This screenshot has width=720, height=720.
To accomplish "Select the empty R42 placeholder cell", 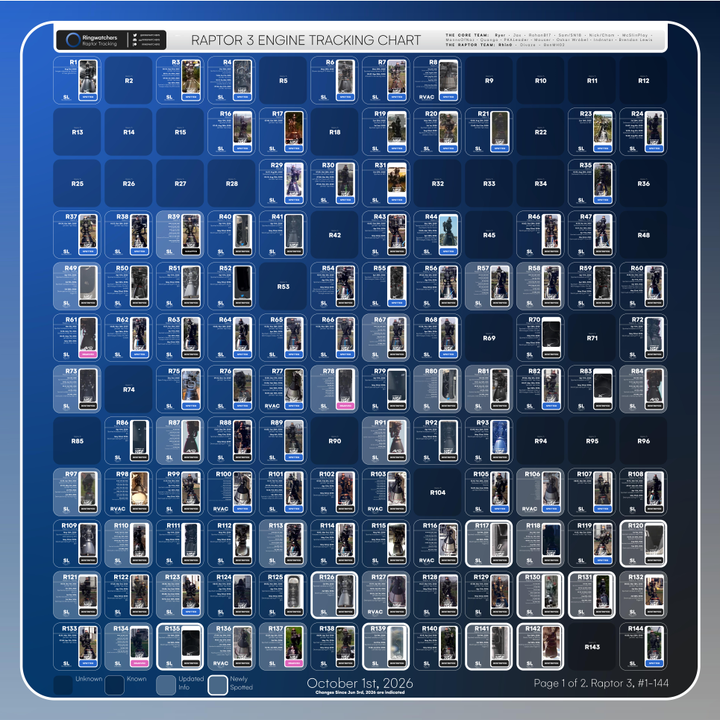I will [x=335, y=235].
